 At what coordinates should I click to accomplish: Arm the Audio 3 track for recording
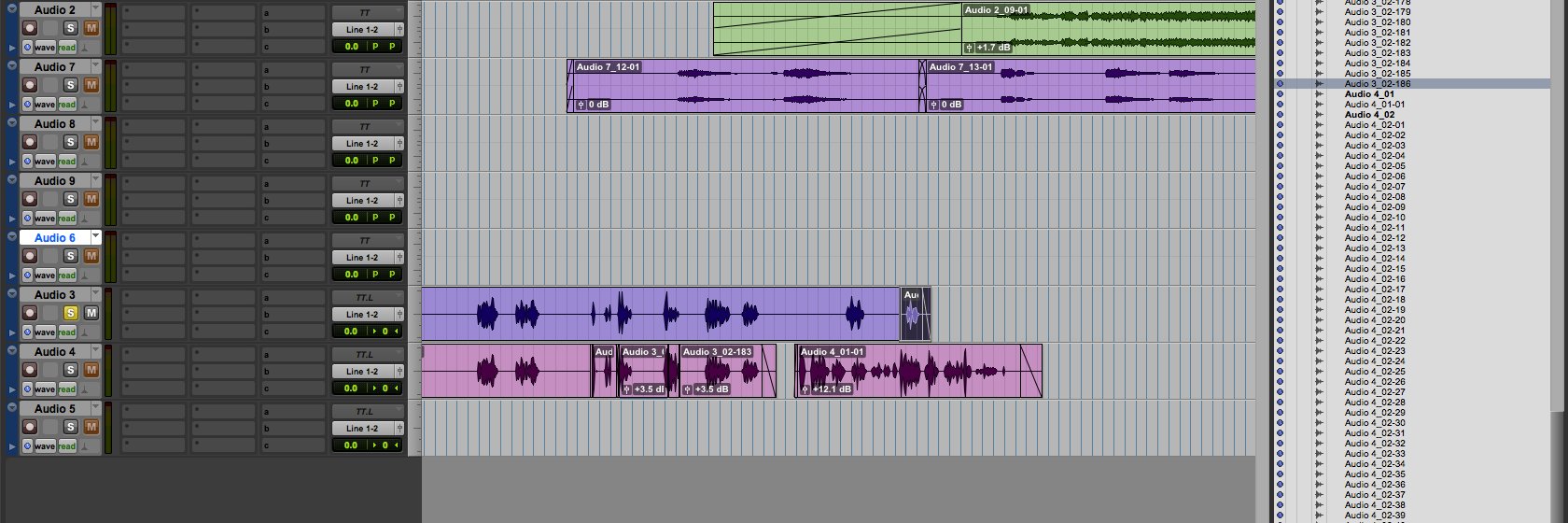pos(30,313)
